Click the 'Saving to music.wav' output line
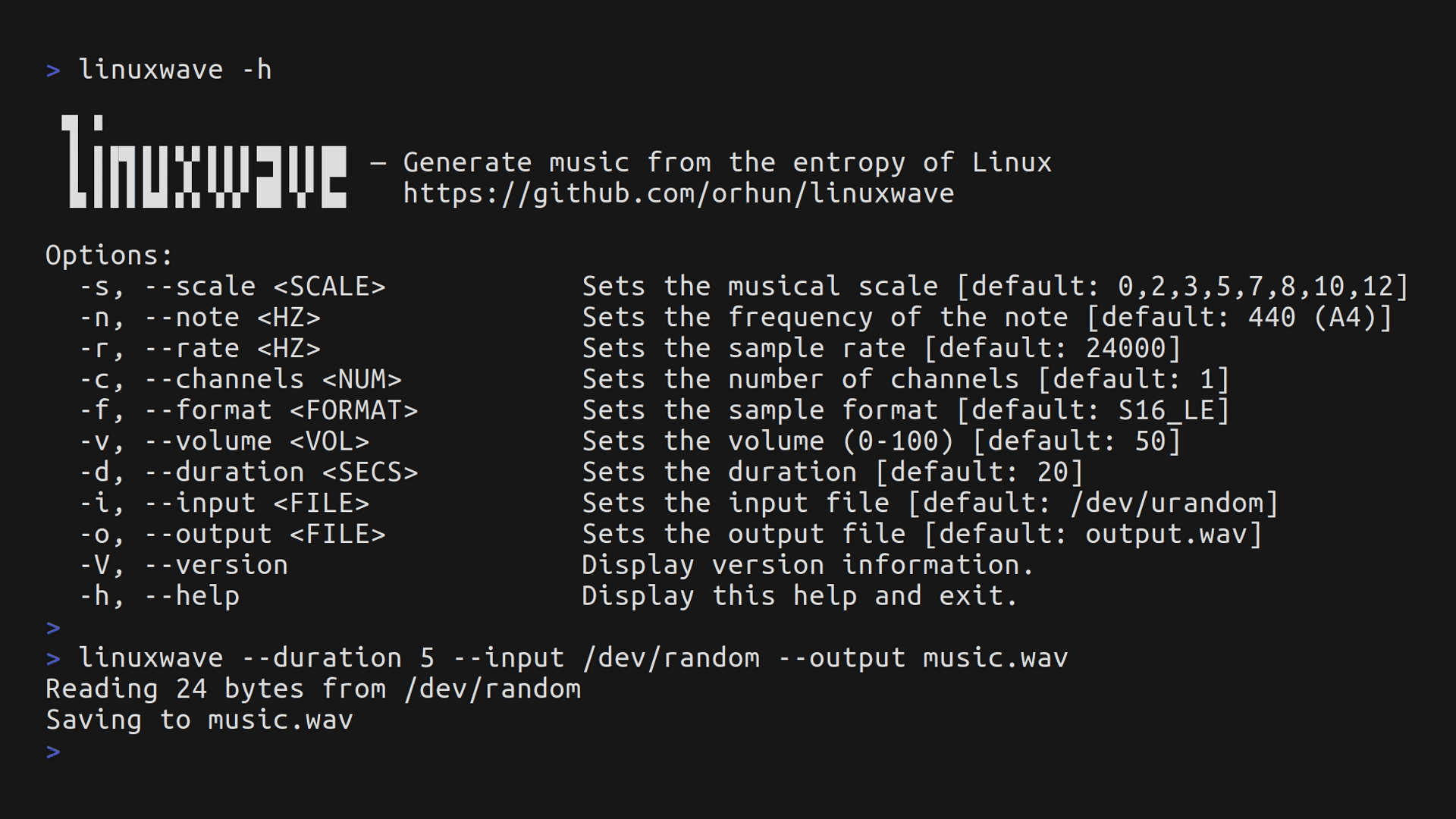Viewport: 1456px width, 819px height. (x=199, y=720)
